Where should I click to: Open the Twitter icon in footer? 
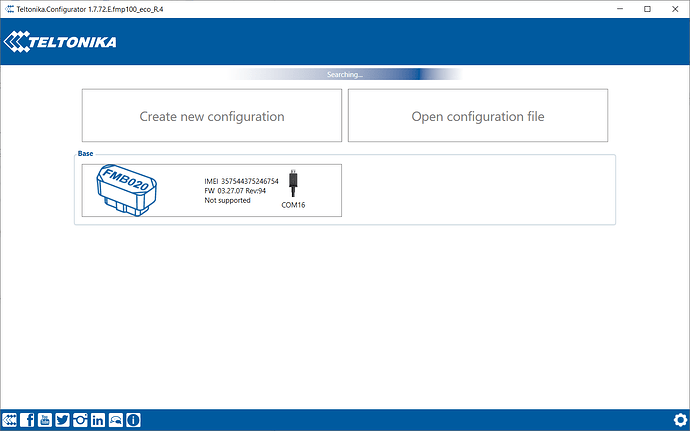pyautogui.click(x=62, y=420)
